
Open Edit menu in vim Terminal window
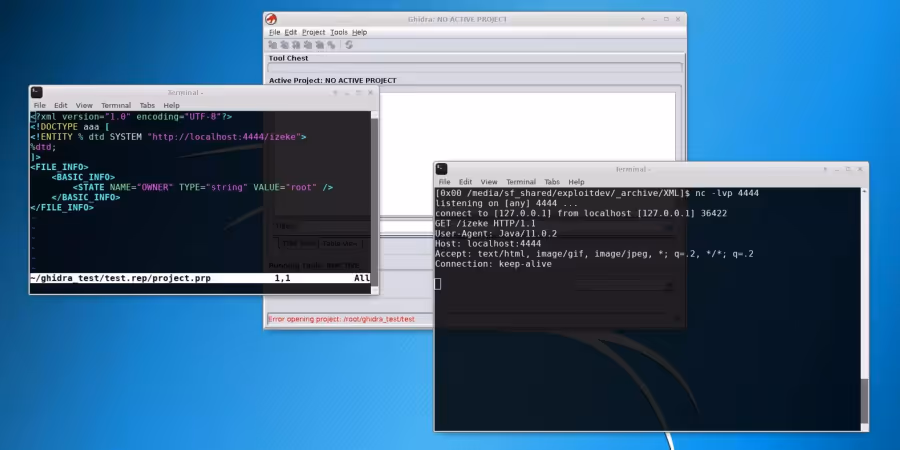pos(61,106)
